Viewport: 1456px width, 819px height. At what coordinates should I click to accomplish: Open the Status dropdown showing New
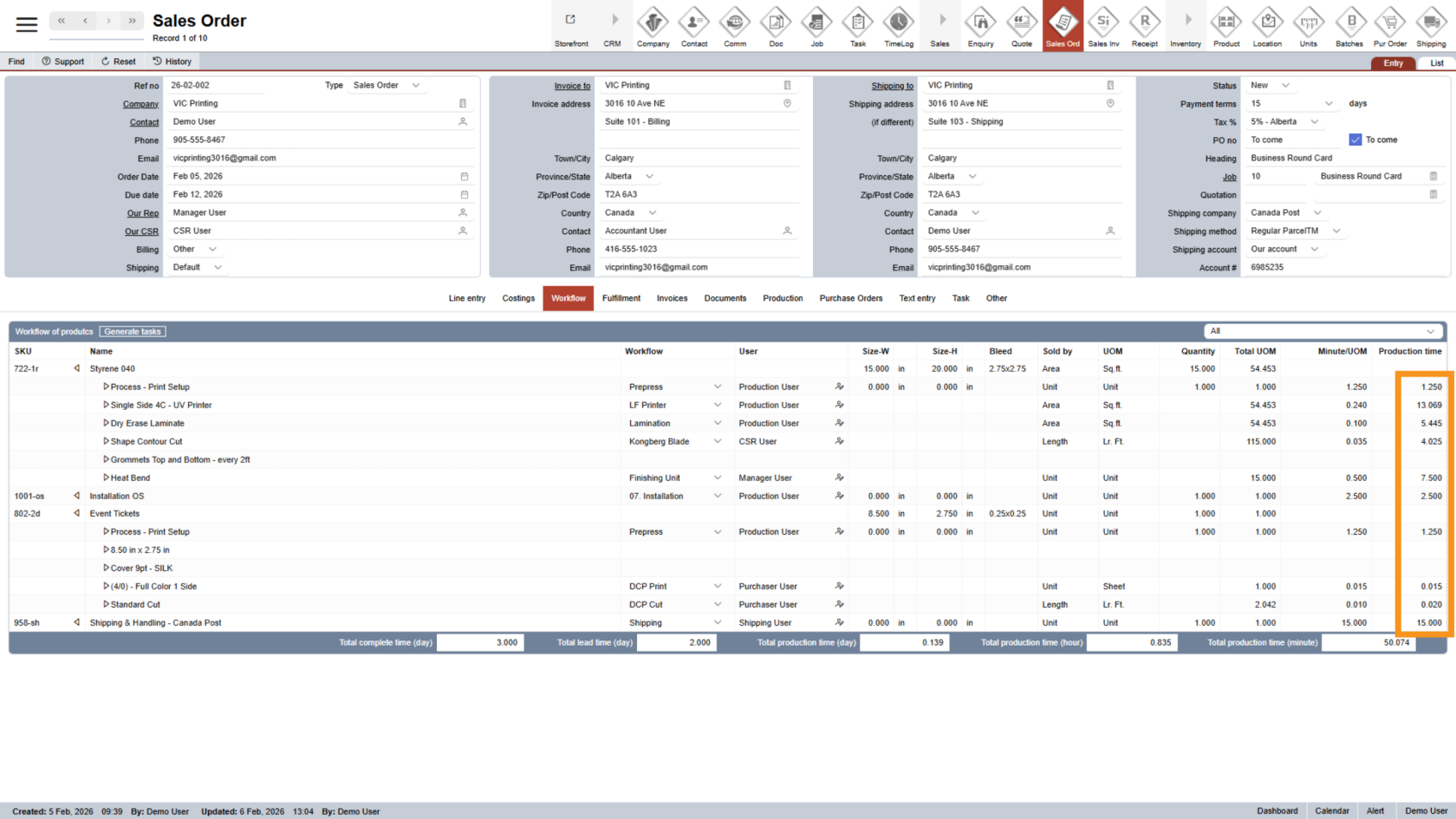(1285, 85)
